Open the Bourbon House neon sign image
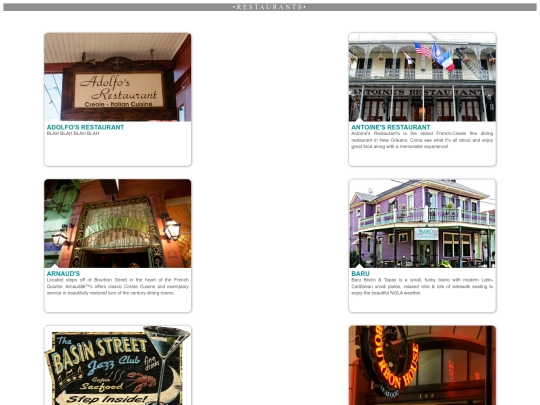This screenshot has height=405, width=540. (422, 365)
